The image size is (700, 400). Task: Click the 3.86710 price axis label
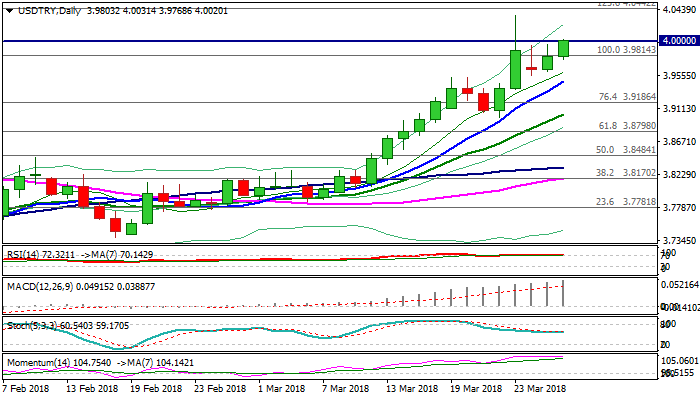[x=679, y=142]
